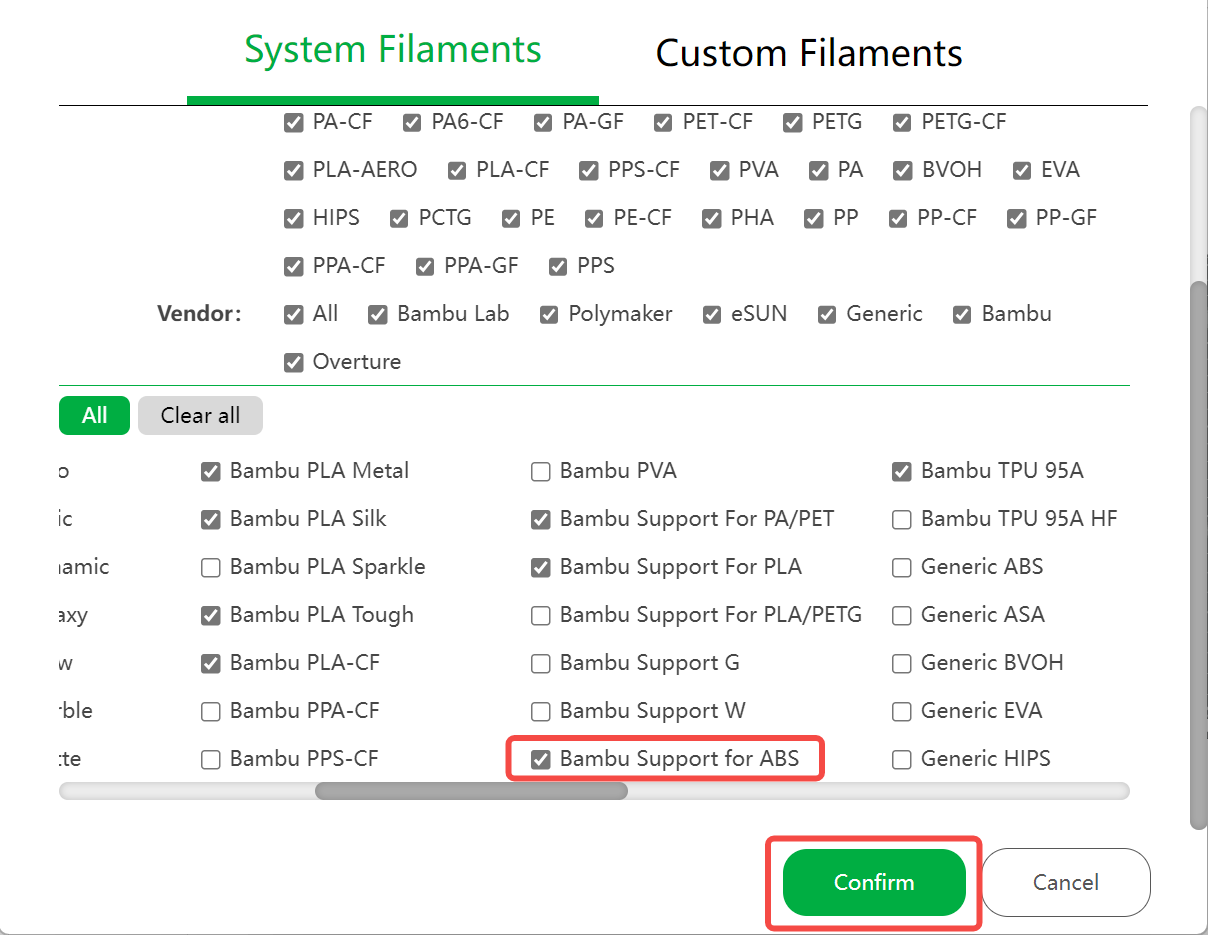Click the Cancel button
This screenshot has height=935, width=1208.
1066,882
